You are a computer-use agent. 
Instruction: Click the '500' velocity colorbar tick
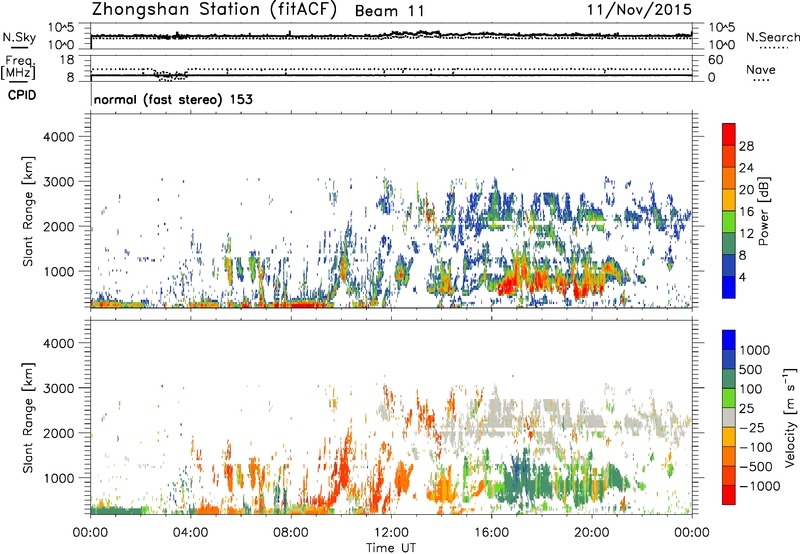tap(751, 369)
